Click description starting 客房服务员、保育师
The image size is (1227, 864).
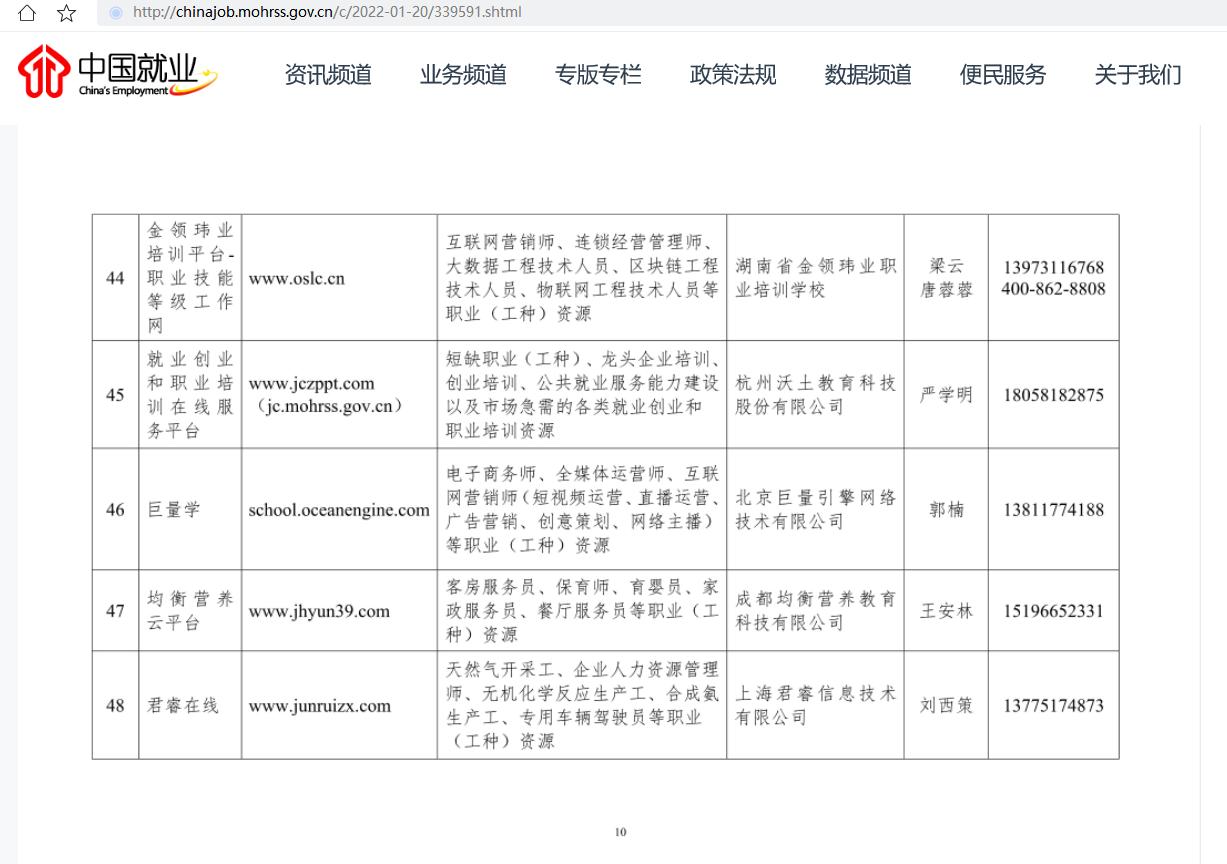coord(582,611)
